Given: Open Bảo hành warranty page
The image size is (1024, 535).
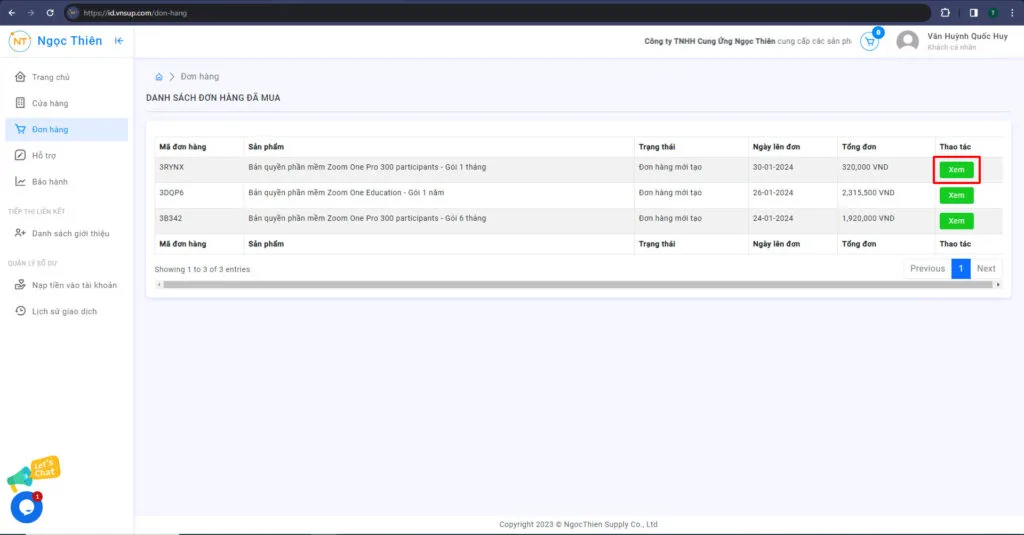Looking at the screenshot, I should click(x=49, y=181).
